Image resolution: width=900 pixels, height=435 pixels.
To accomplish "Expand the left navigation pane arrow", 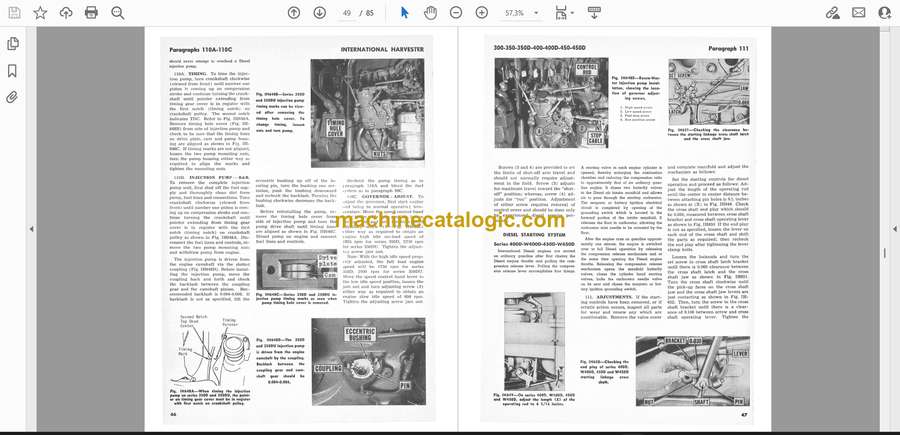I will pyautogui.click(x=32, y=229).
